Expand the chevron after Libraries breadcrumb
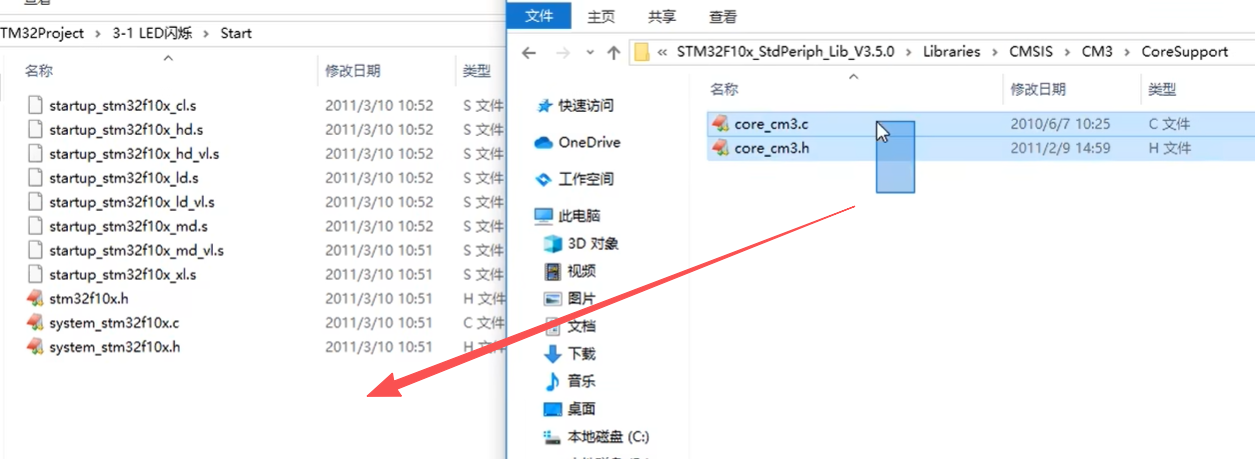Image resolution: width=1255 pixels, height=459 pixels. (x=995, y=52)
